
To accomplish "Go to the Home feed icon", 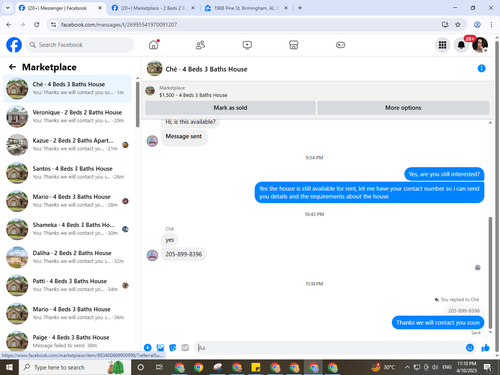I will (154, 45).
